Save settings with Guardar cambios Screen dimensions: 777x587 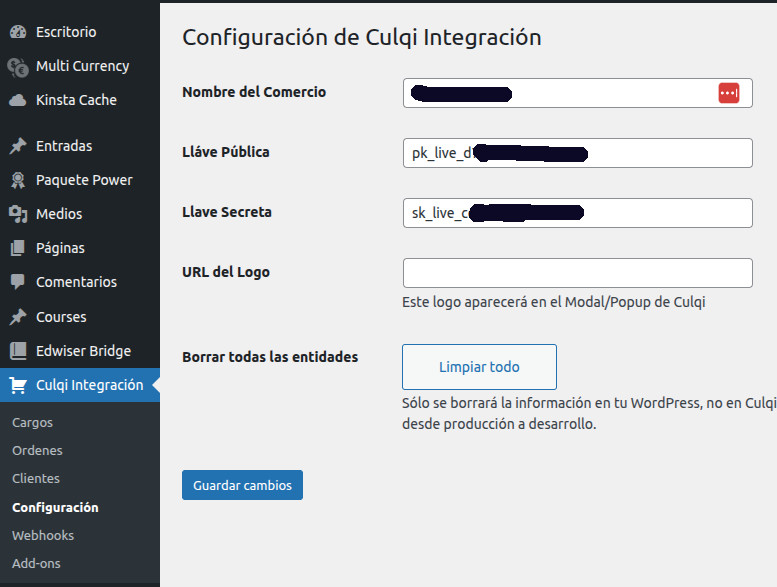point(242,485)
